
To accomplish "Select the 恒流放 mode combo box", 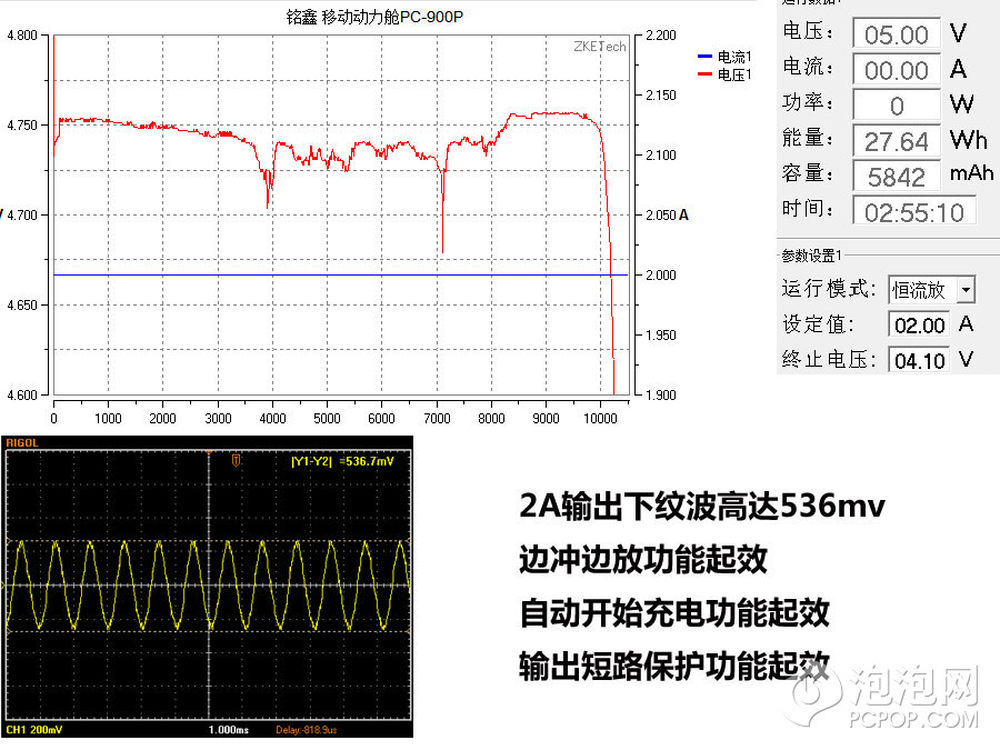I will (x=932, y=290).
